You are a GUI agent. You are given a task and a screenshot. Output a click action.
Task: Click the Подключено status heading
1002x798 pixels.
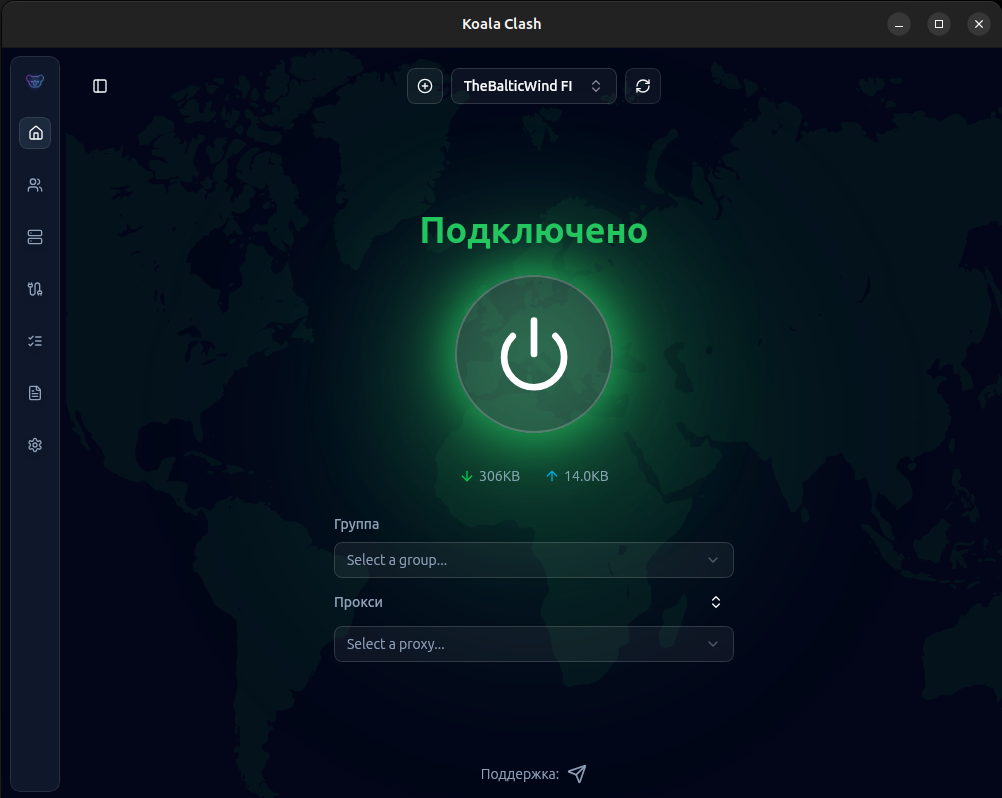pos(534,231)
